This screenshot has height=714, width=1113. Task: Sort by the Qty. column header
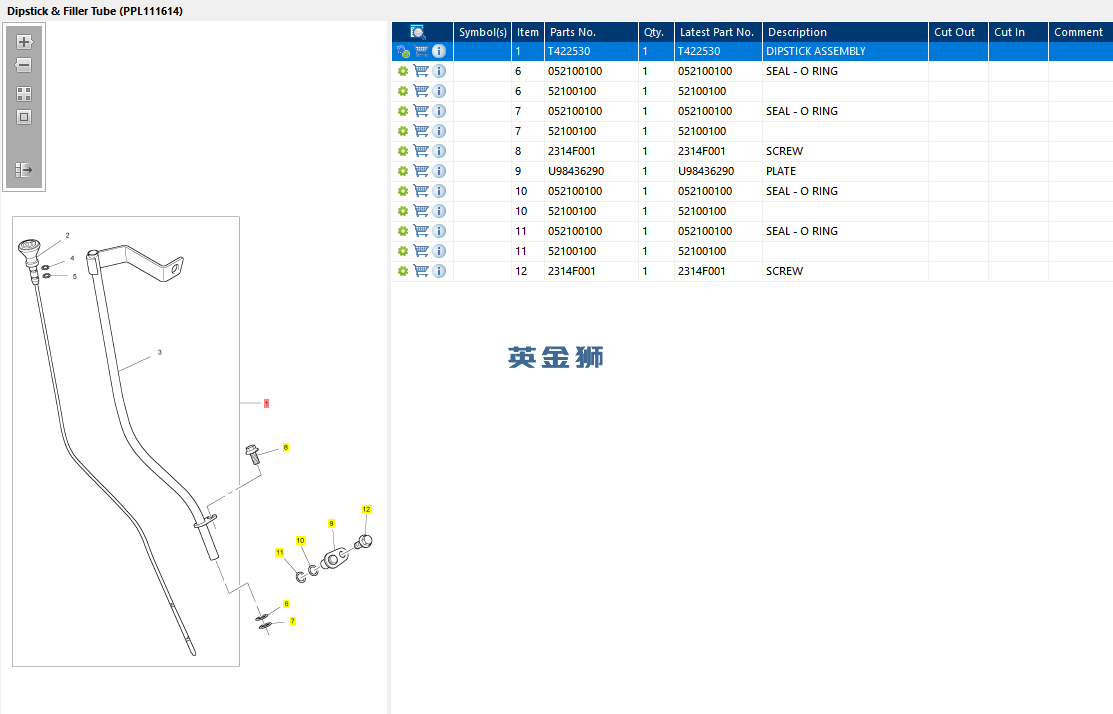point(656,32)
